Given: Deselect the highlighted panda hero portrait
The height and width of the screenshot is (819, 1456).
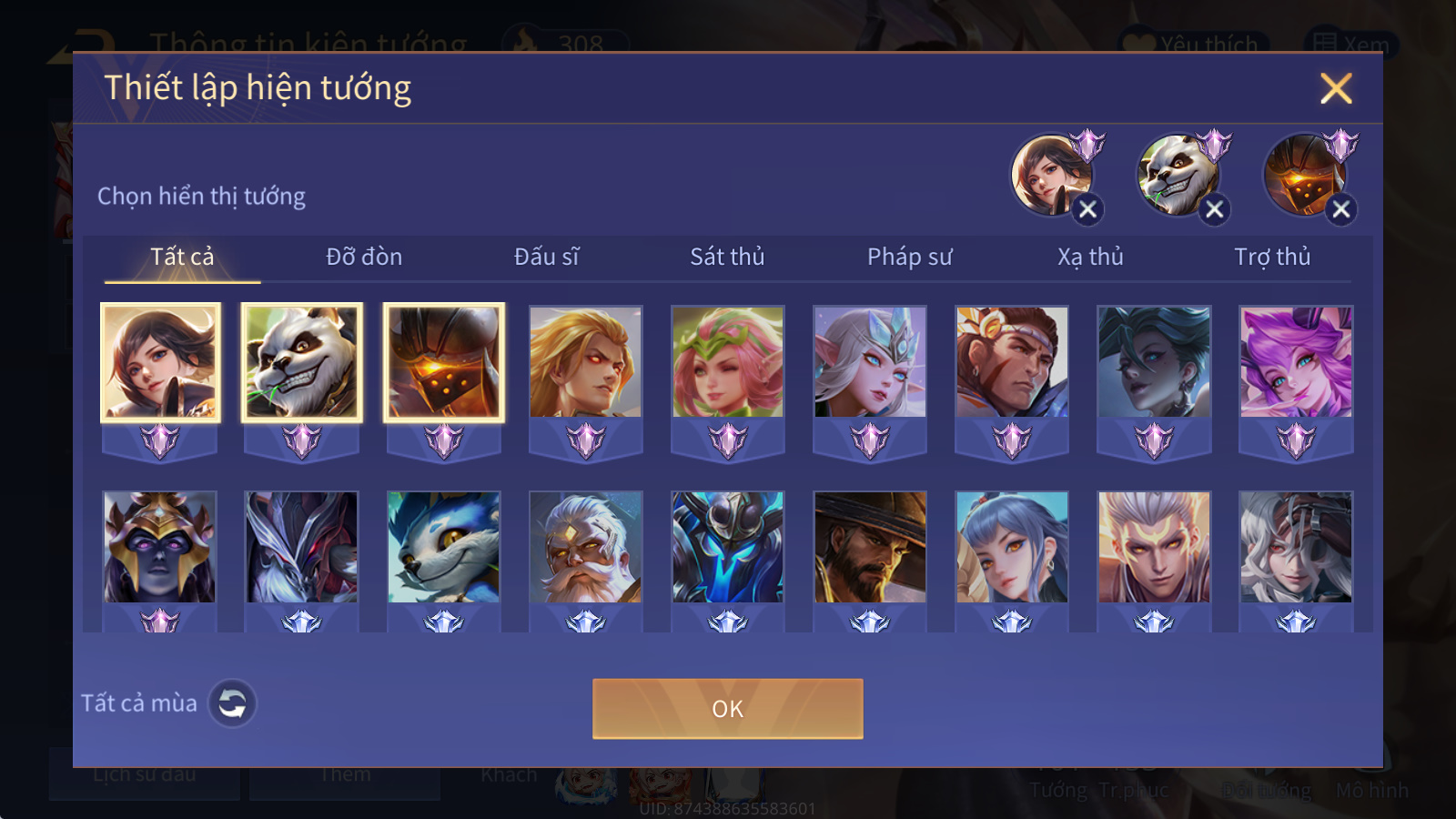Looking at the screenshot, I should click(x=302, y=362).
